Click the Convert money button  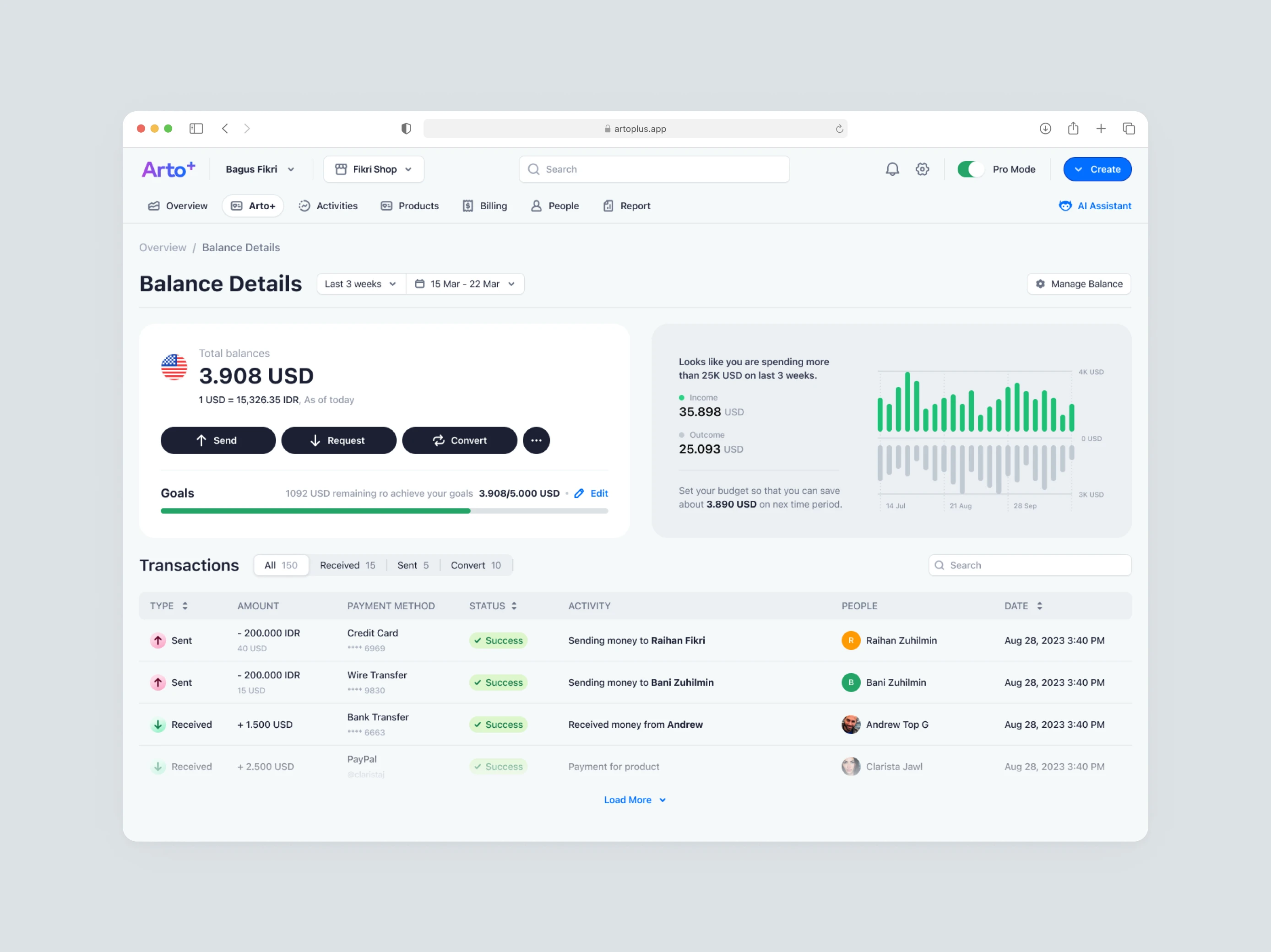(459, 440)
